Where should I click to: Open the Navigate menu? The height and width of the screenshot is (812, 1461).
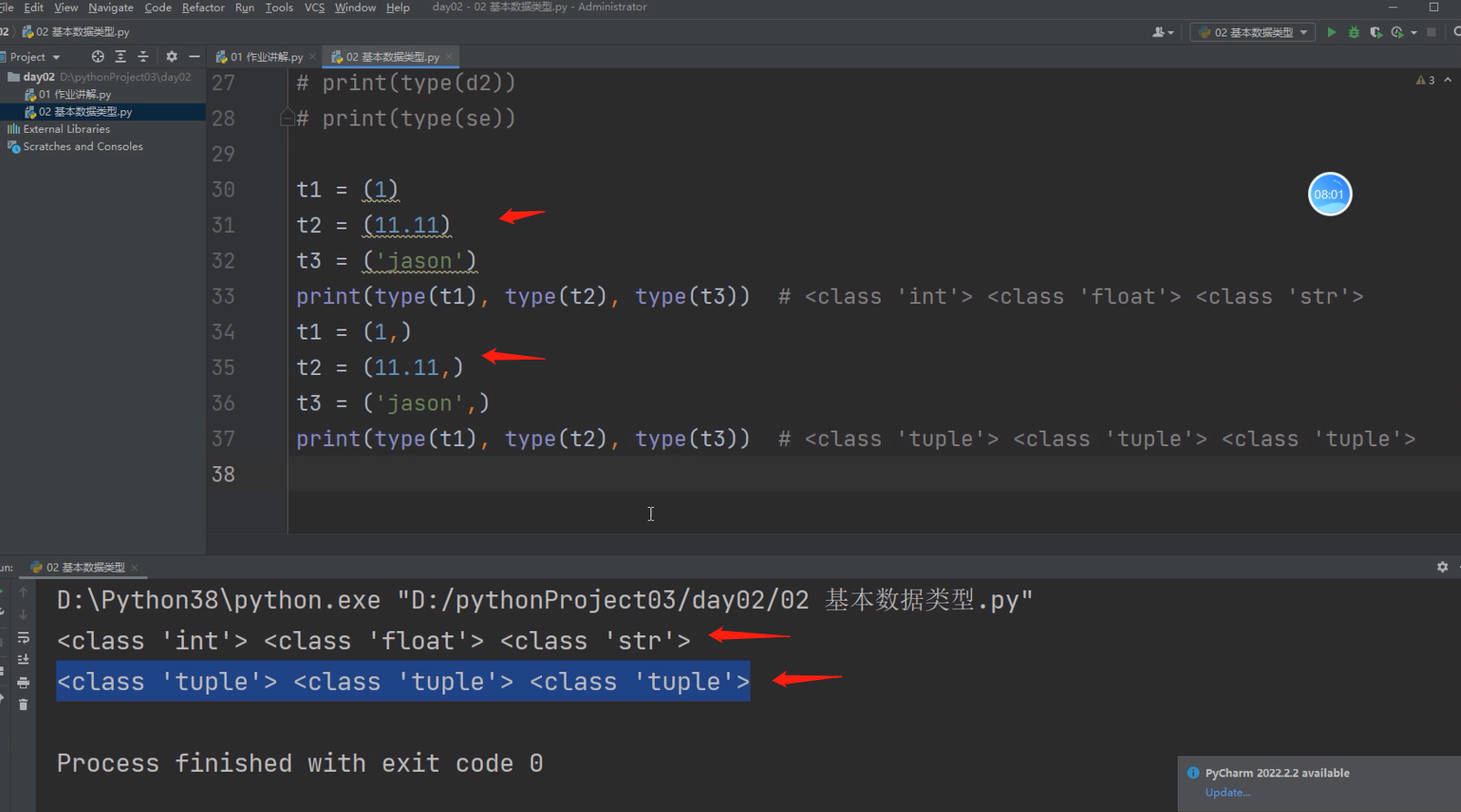coord(110,7)
